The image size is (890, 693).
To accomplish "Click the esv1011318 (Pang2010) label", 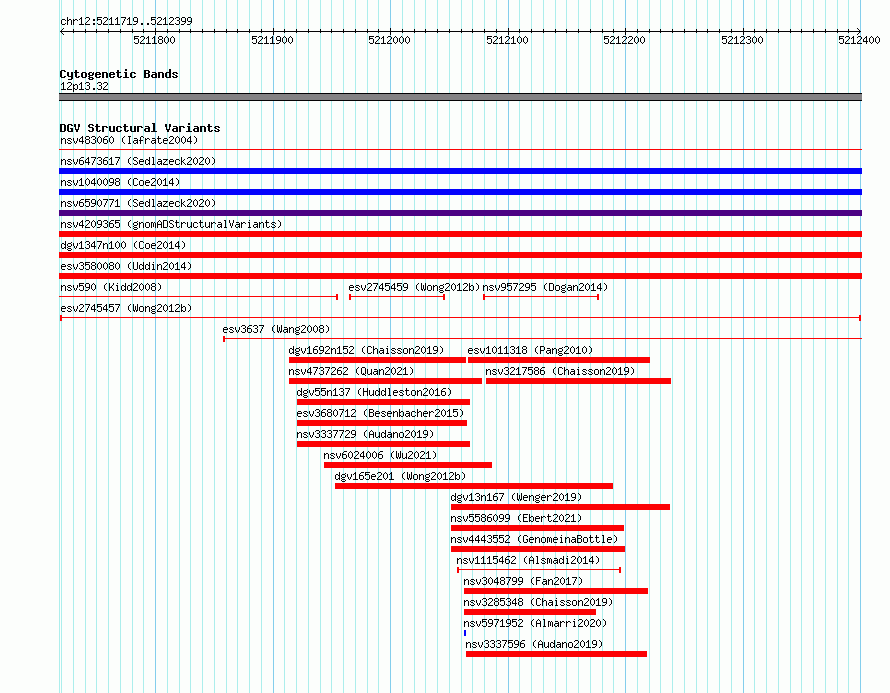I will point(530,350).
